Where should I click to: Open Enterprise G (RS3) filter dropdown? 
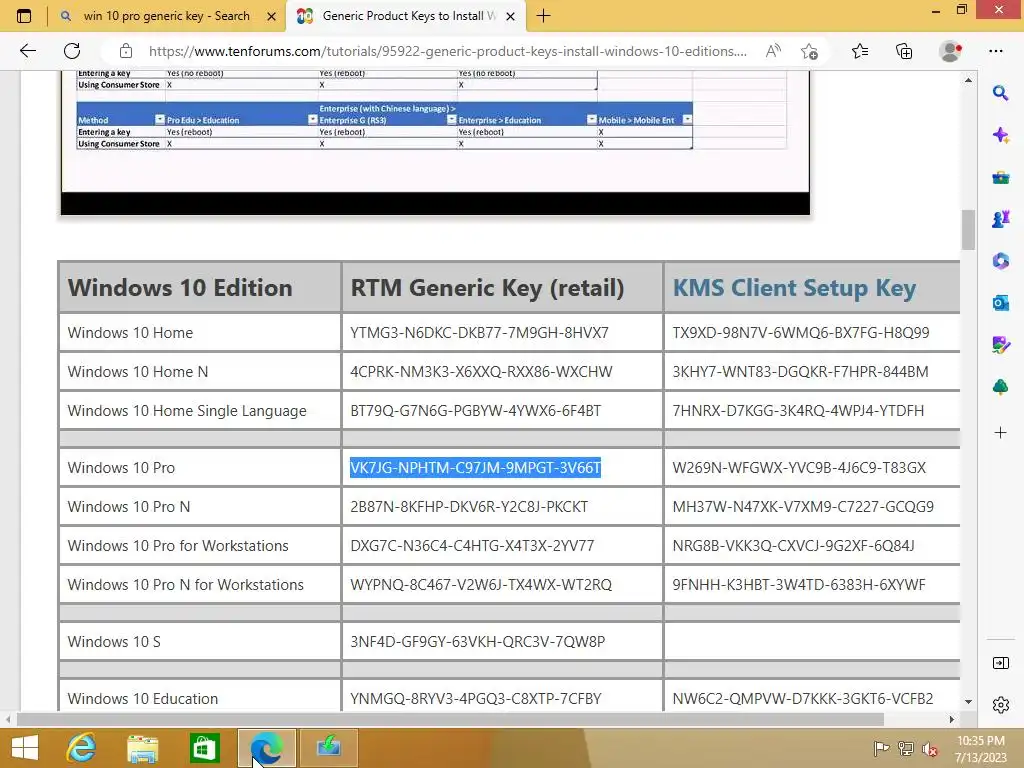[x=451, y=120]
